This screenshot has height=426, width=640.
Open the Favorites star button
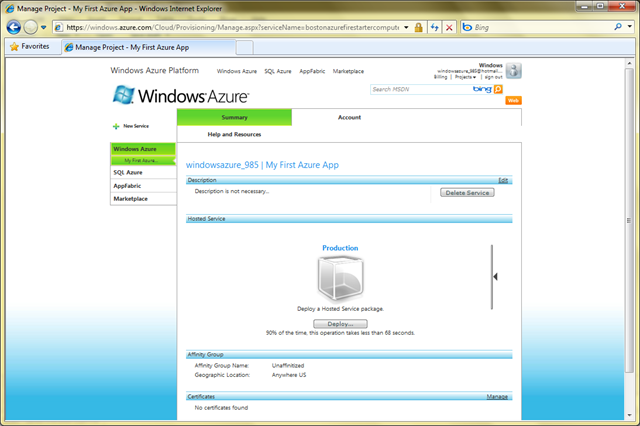[x=30, y=46]
